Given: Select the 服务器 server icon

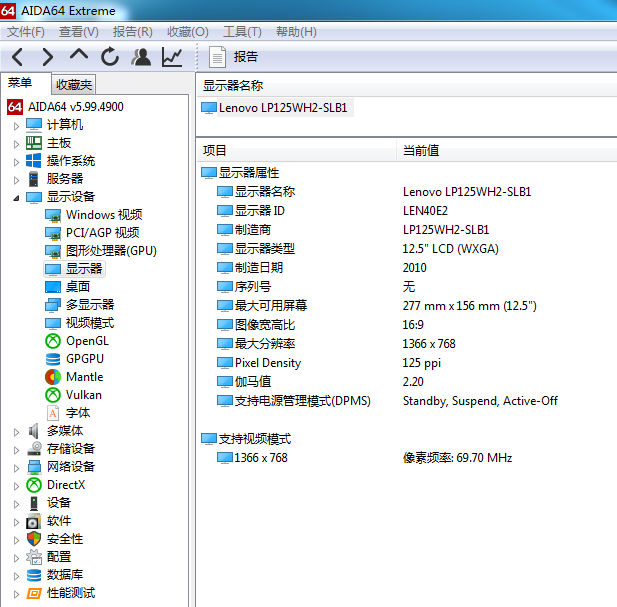Looking at the screenshot, I should pos(34,179).
